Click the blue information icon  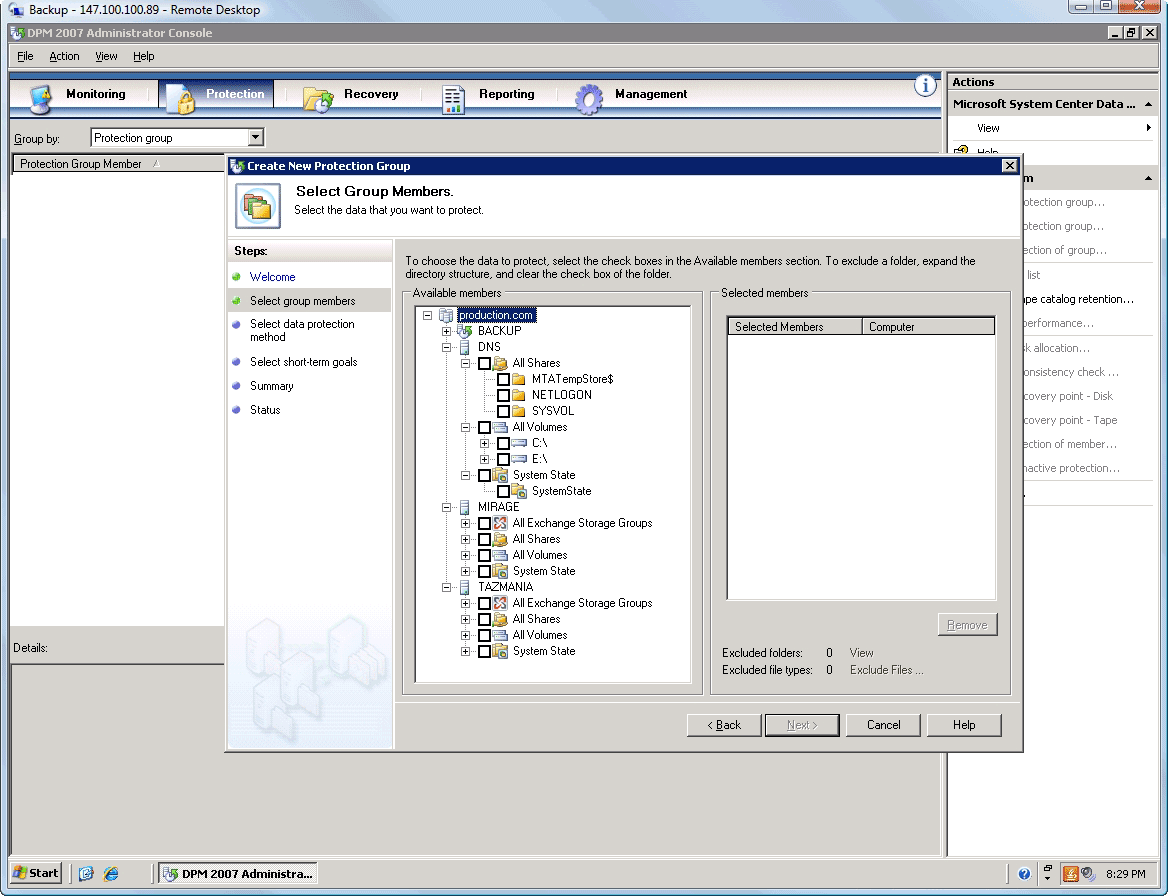(924, 86)
